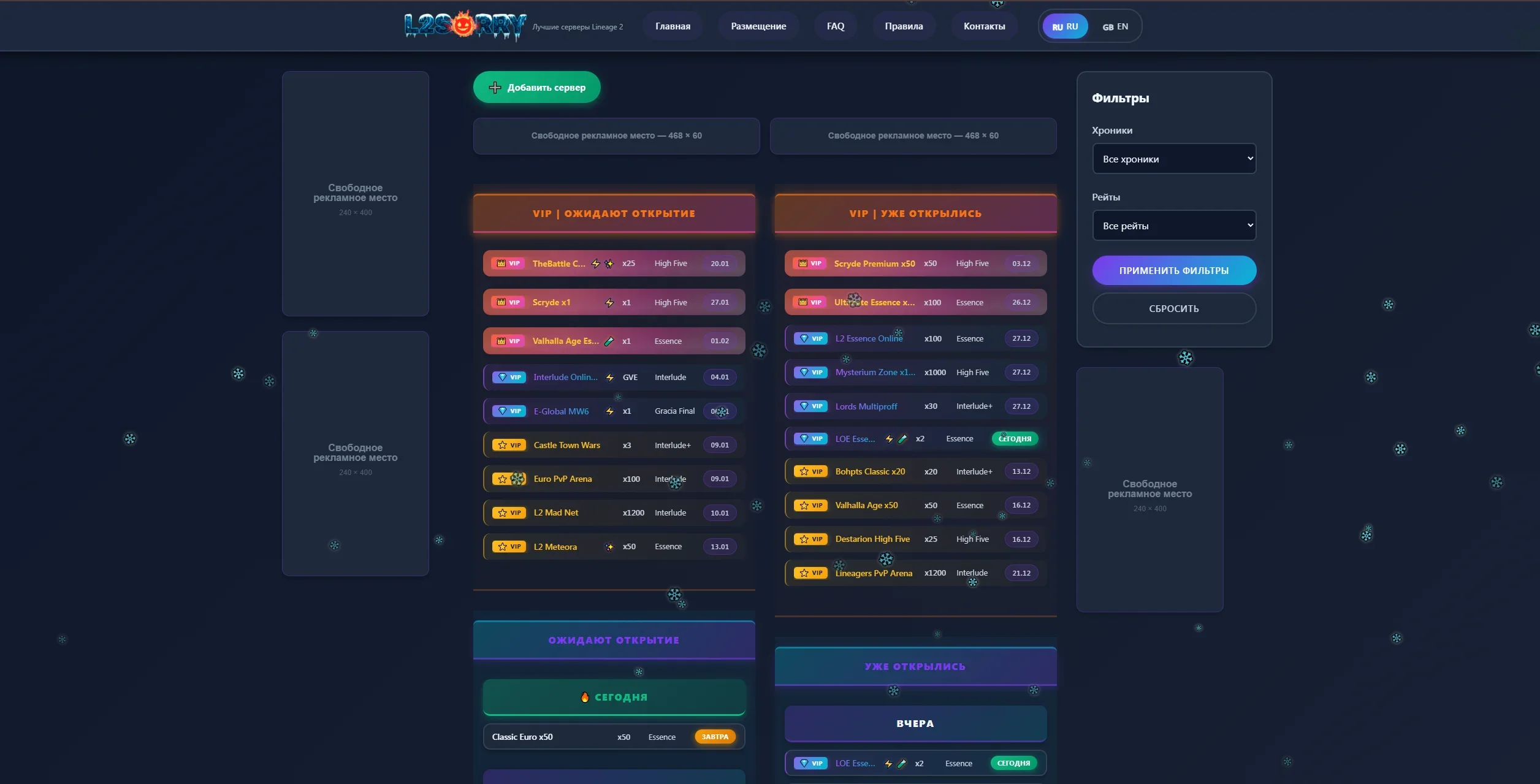Open the Classic Euro x50 server row

tap(614, 737)
